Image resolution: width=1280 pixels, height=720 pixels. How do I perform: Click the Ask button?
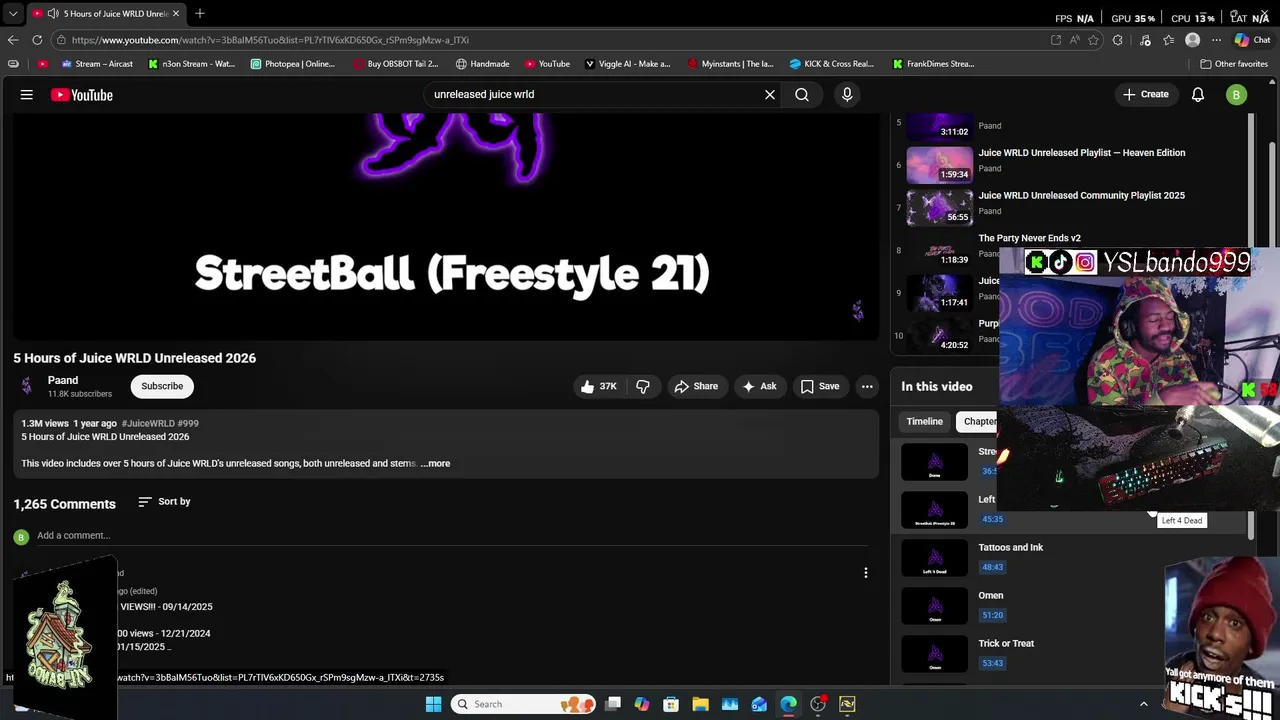759,387
